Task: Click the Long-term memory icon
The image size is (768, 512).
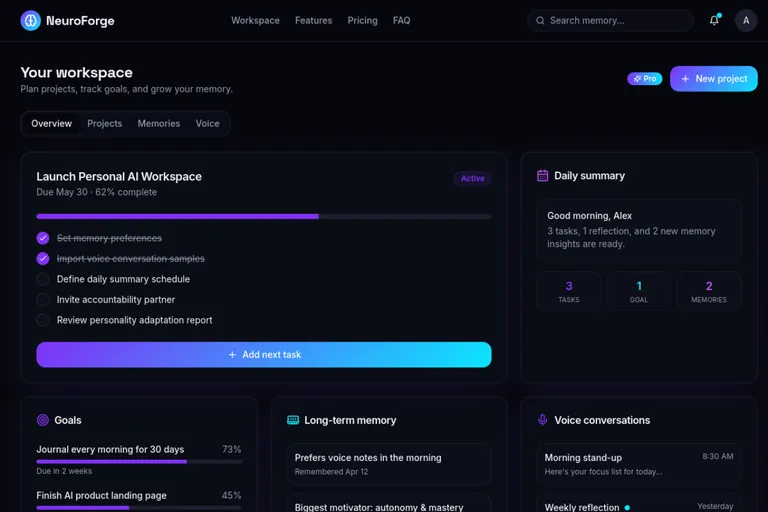Action: pos(293,420)
